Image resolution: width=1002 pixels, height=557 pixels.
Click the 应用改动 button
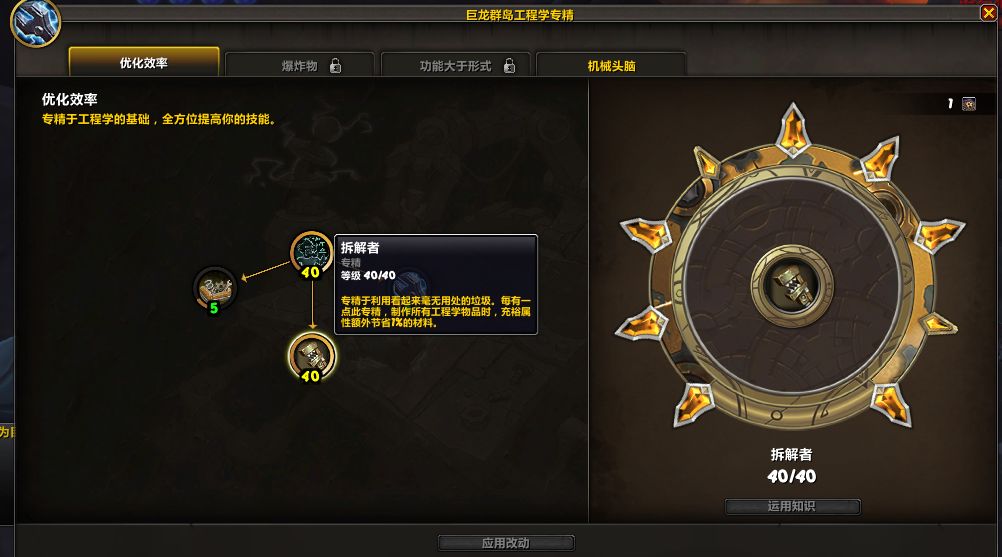pos(505,543)
